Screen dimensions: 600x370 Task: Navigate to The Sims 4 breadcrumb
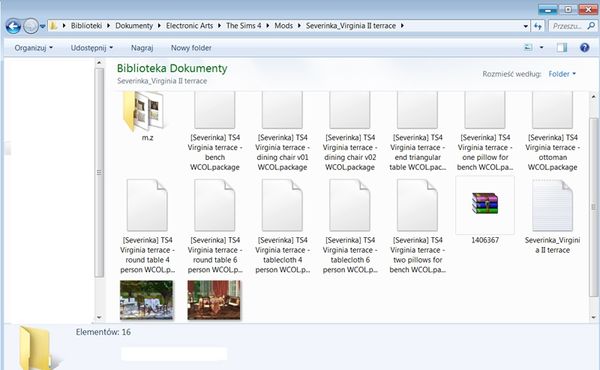click(x=244, y=26)
